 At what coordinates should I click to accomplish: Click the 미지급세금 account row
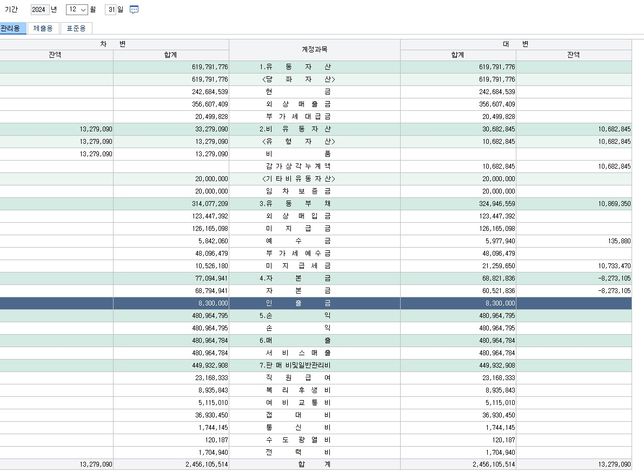(x=315, y=265)
